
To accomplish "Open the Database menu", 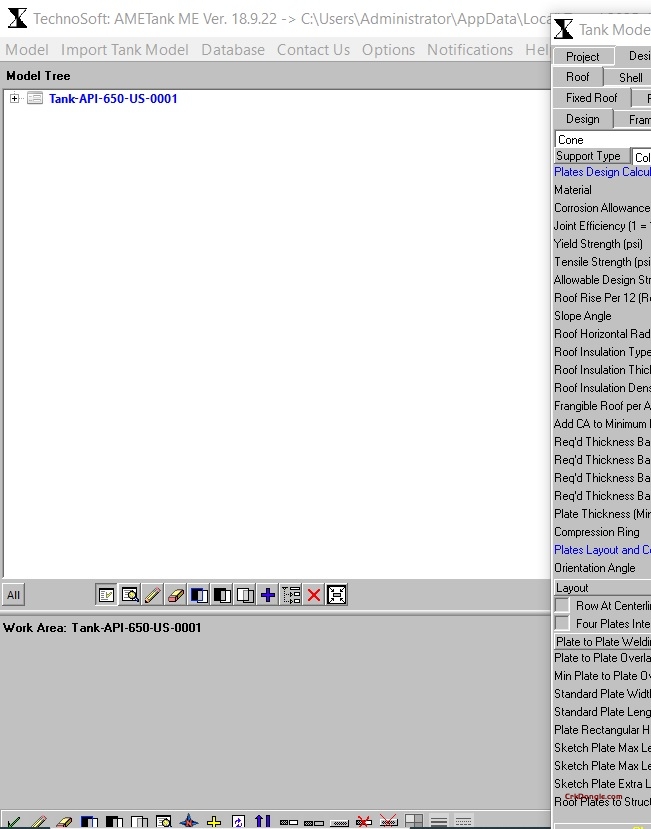I will pyautogui.click(x=233, y=50).
